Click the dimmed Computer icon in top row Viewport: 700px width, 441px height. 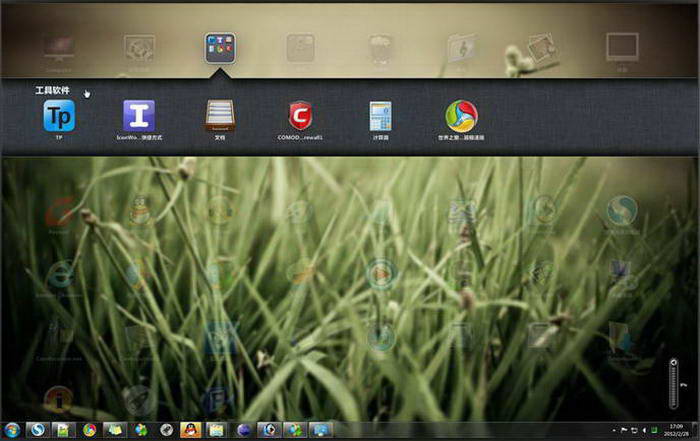point(58,49)
